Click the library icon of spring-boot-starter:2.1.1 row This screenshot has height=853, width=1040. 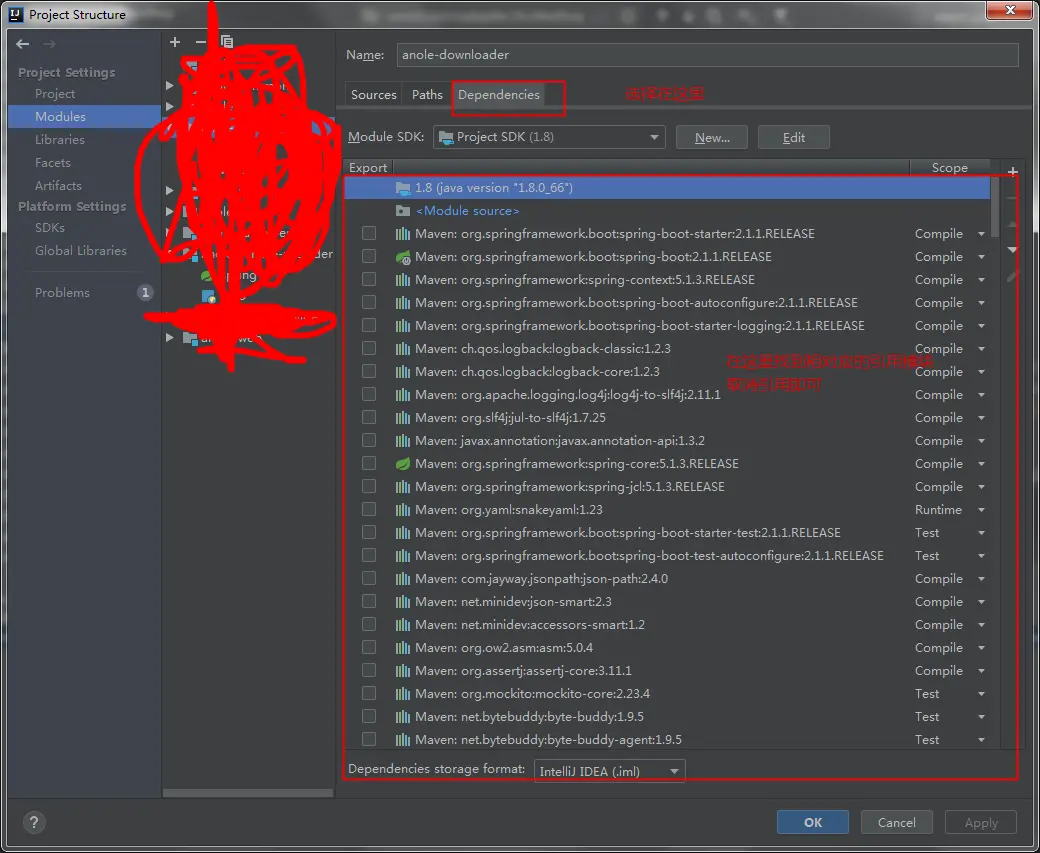(x=403, y=233)
